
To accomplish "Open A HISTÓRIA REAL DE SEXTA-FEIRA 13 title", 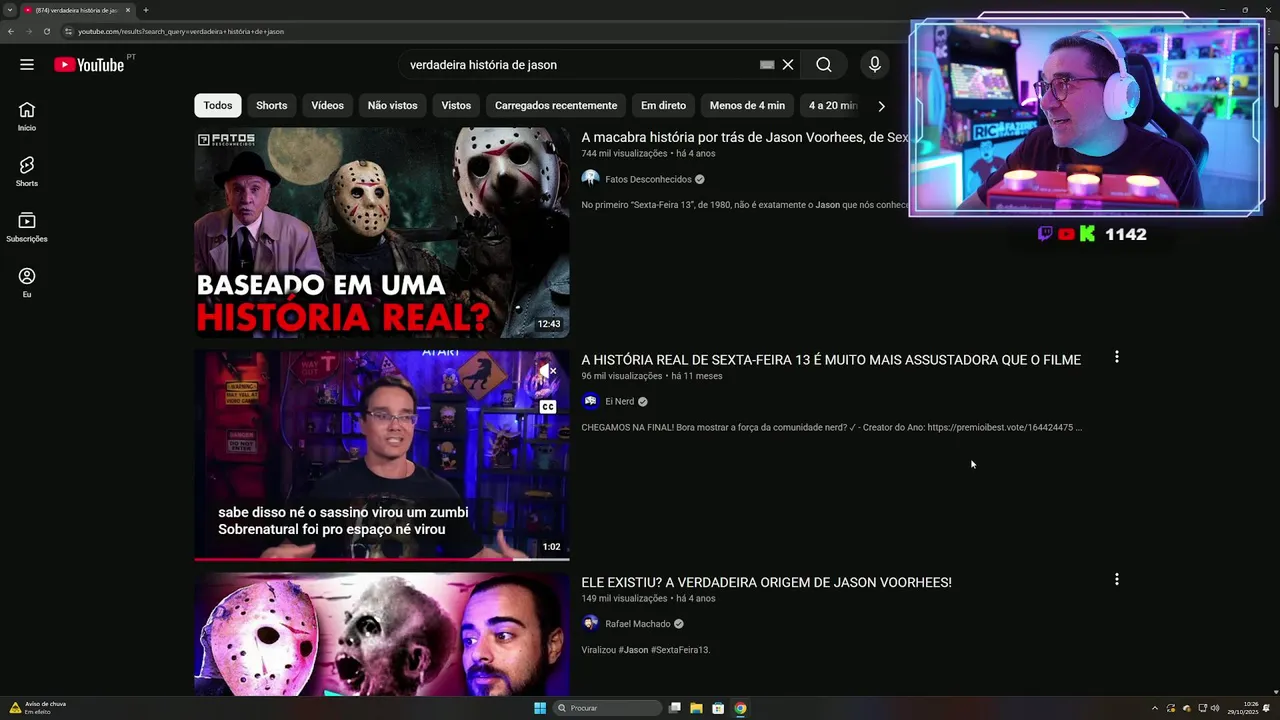I will click(831, 360).
